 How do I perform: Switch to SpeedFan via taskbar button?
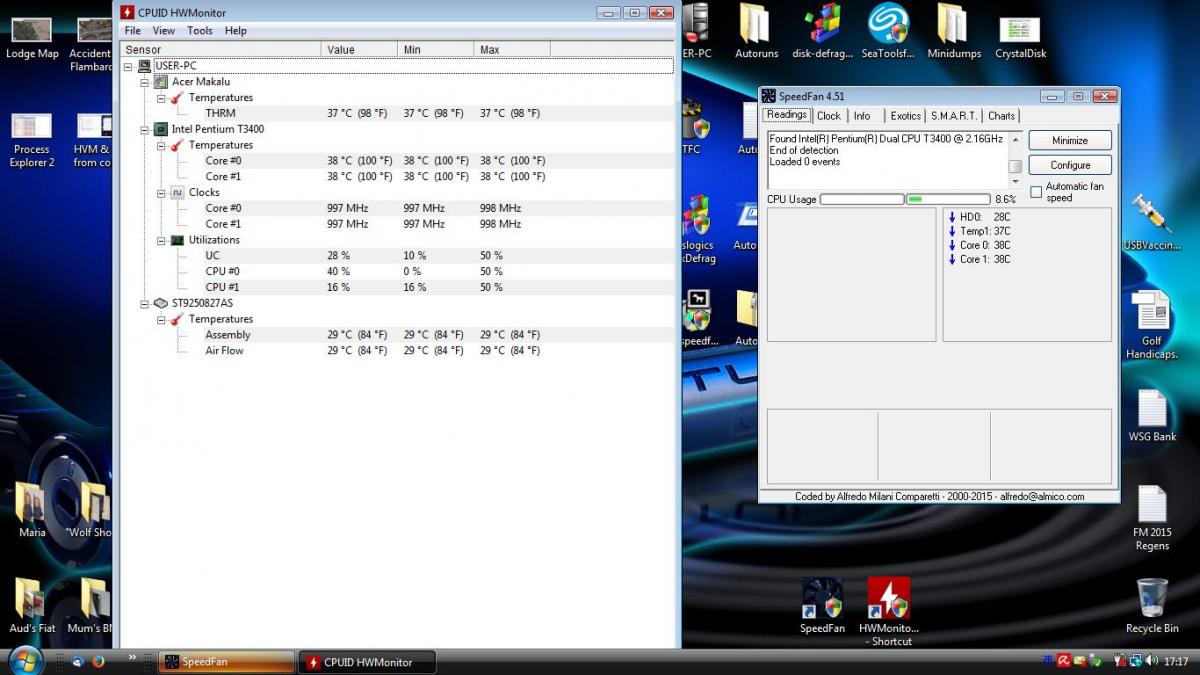tap(227, 662)
